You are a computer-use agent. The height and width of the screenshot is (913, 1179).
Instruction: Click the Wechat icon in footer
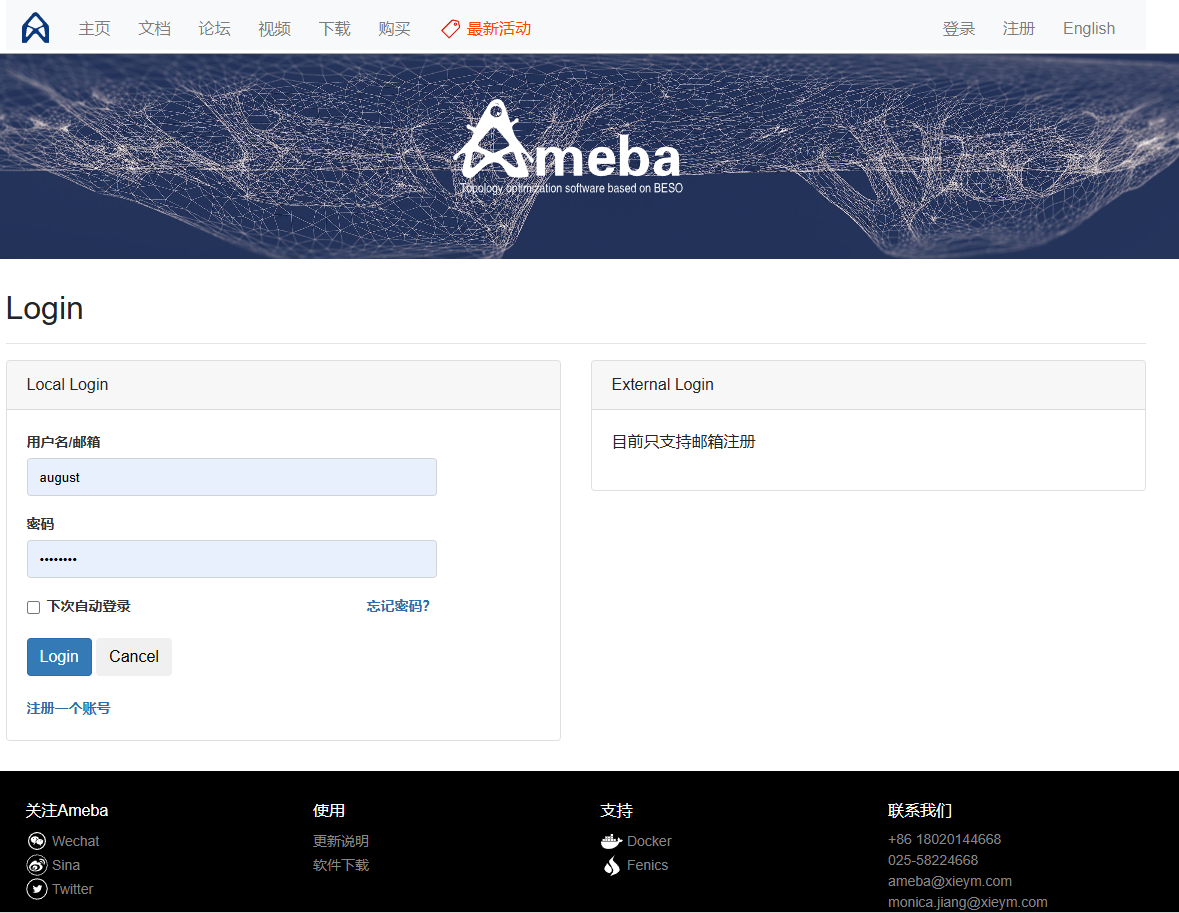(37, 841)
